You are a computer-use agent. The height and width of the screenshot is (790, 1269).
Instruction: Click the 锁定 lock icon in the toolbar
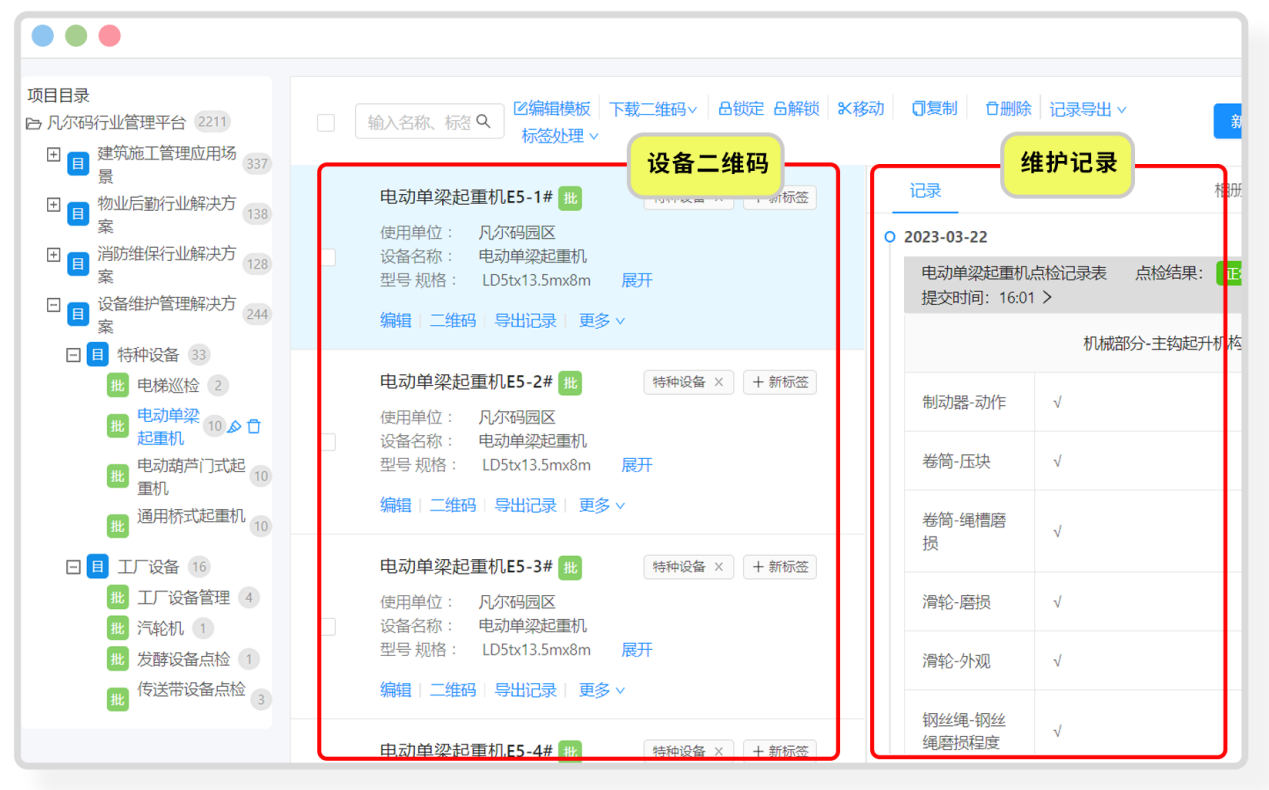[x=725, y=108]
